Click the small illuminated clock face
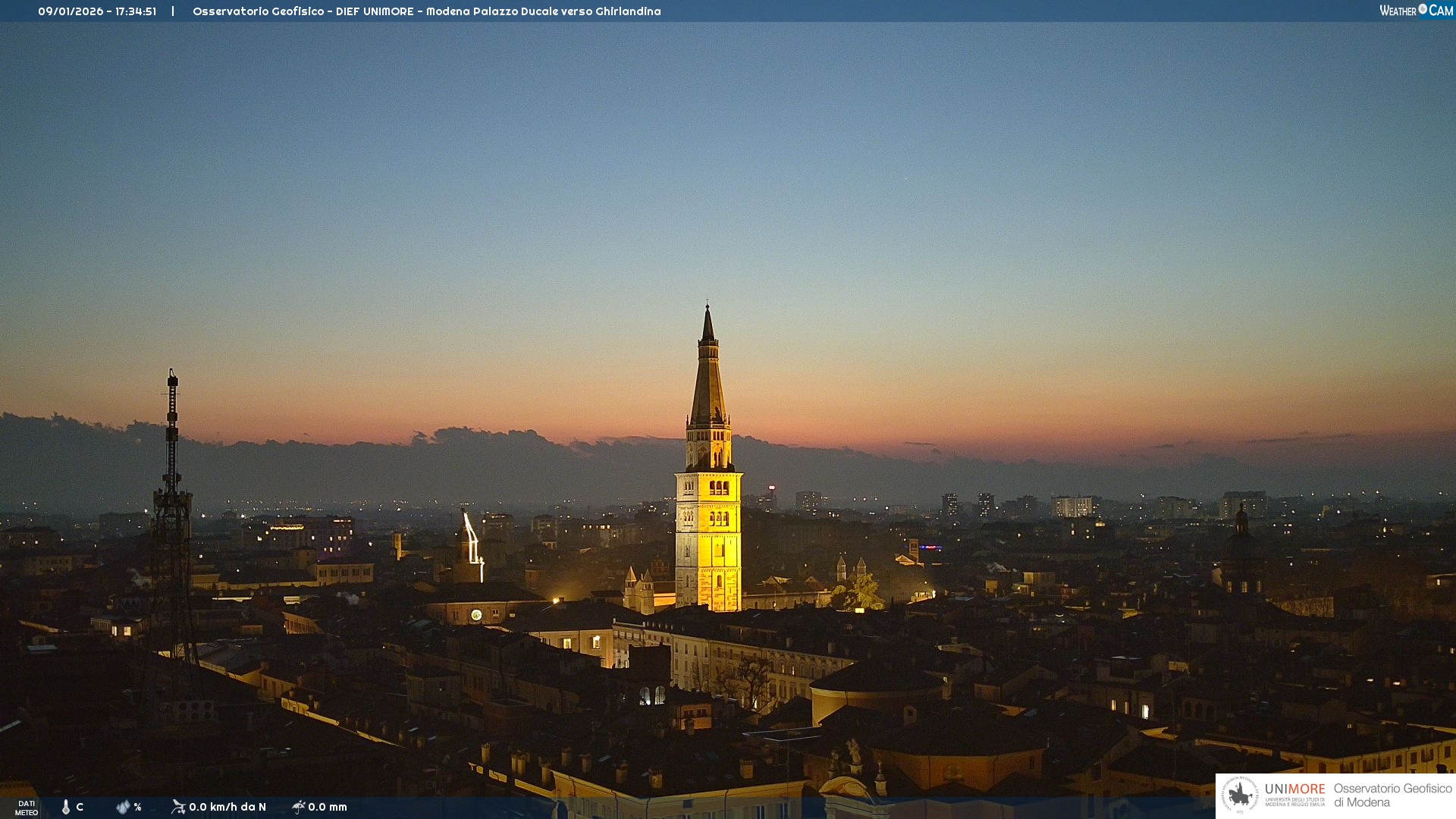Image resolution: width=1456 pixels, height=819 pixels. 476,615
